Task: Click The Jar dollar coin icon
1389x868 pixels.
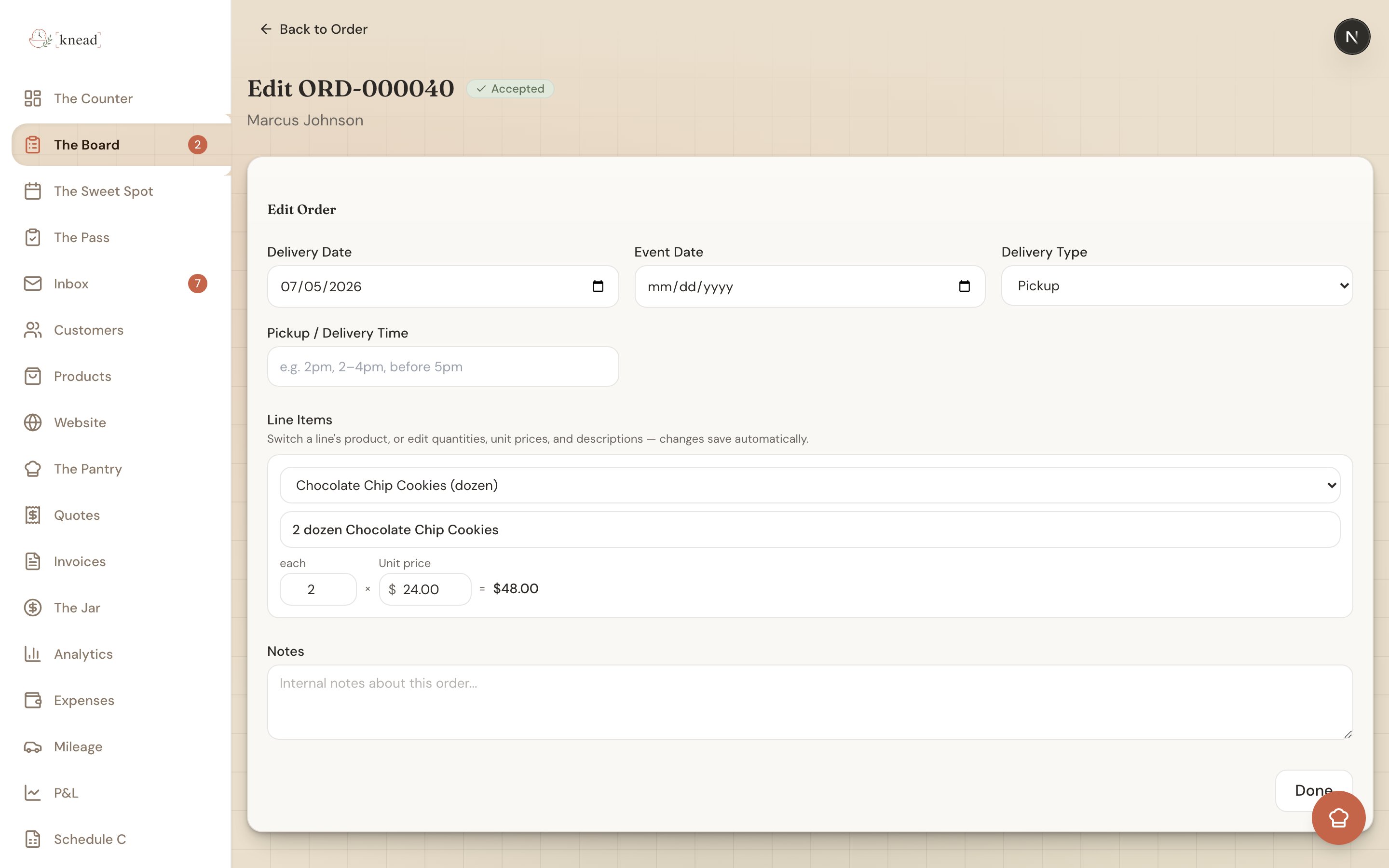Action: pyautogui.click(x=33, y=608)
